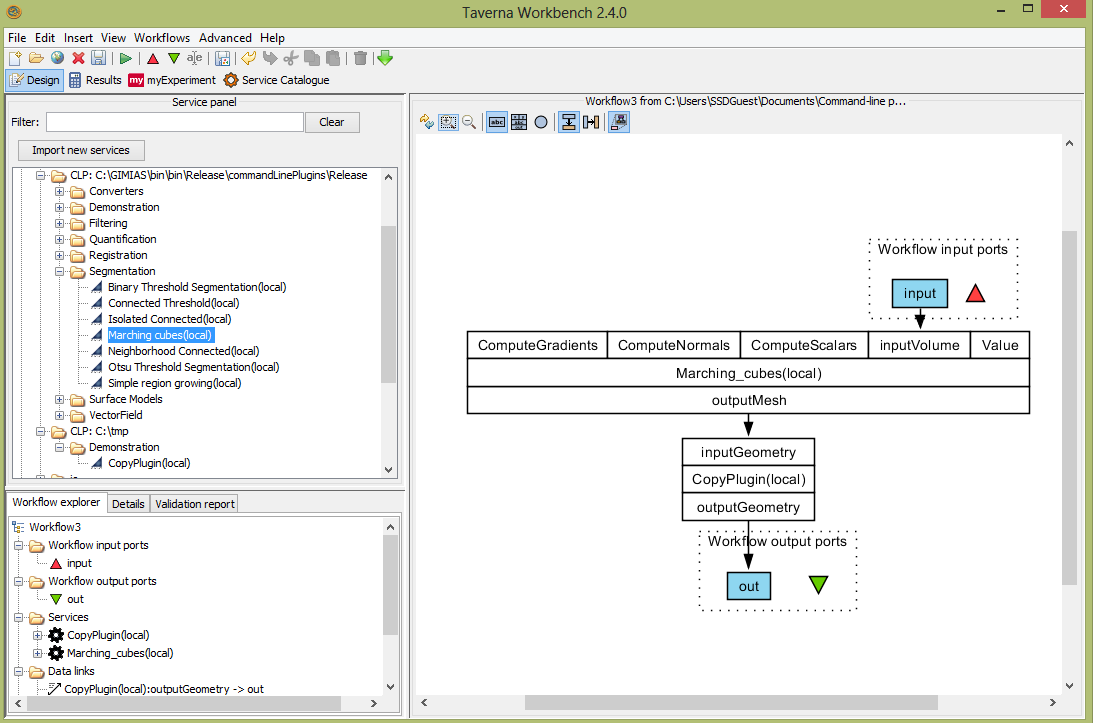Collapse the Segmentation folder
Image resolution: width=1093 pixels, height=723 pixels.
click(x=60, y=271)
